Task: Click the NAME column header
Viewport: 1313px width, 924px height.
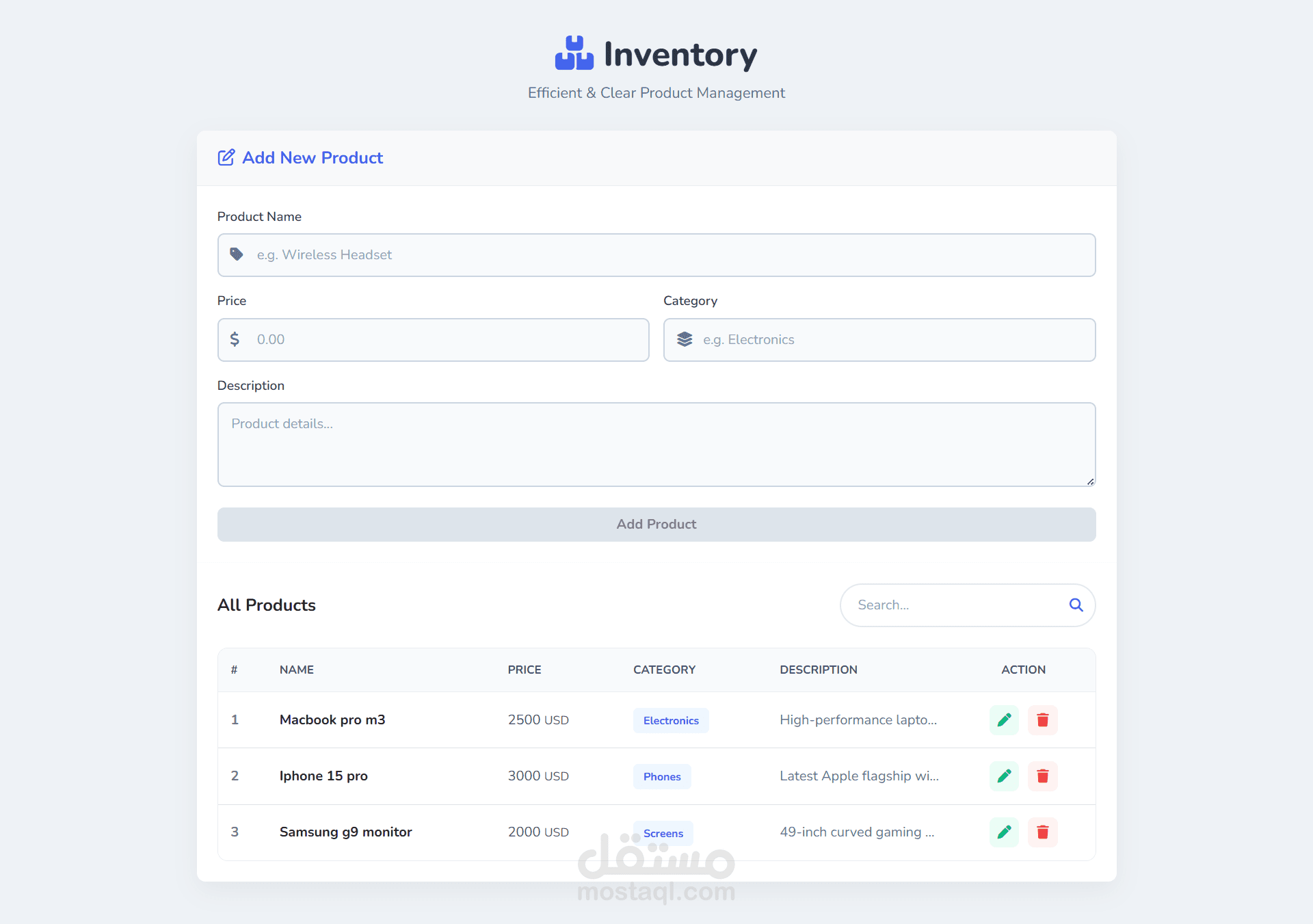Action: point(296,670)
